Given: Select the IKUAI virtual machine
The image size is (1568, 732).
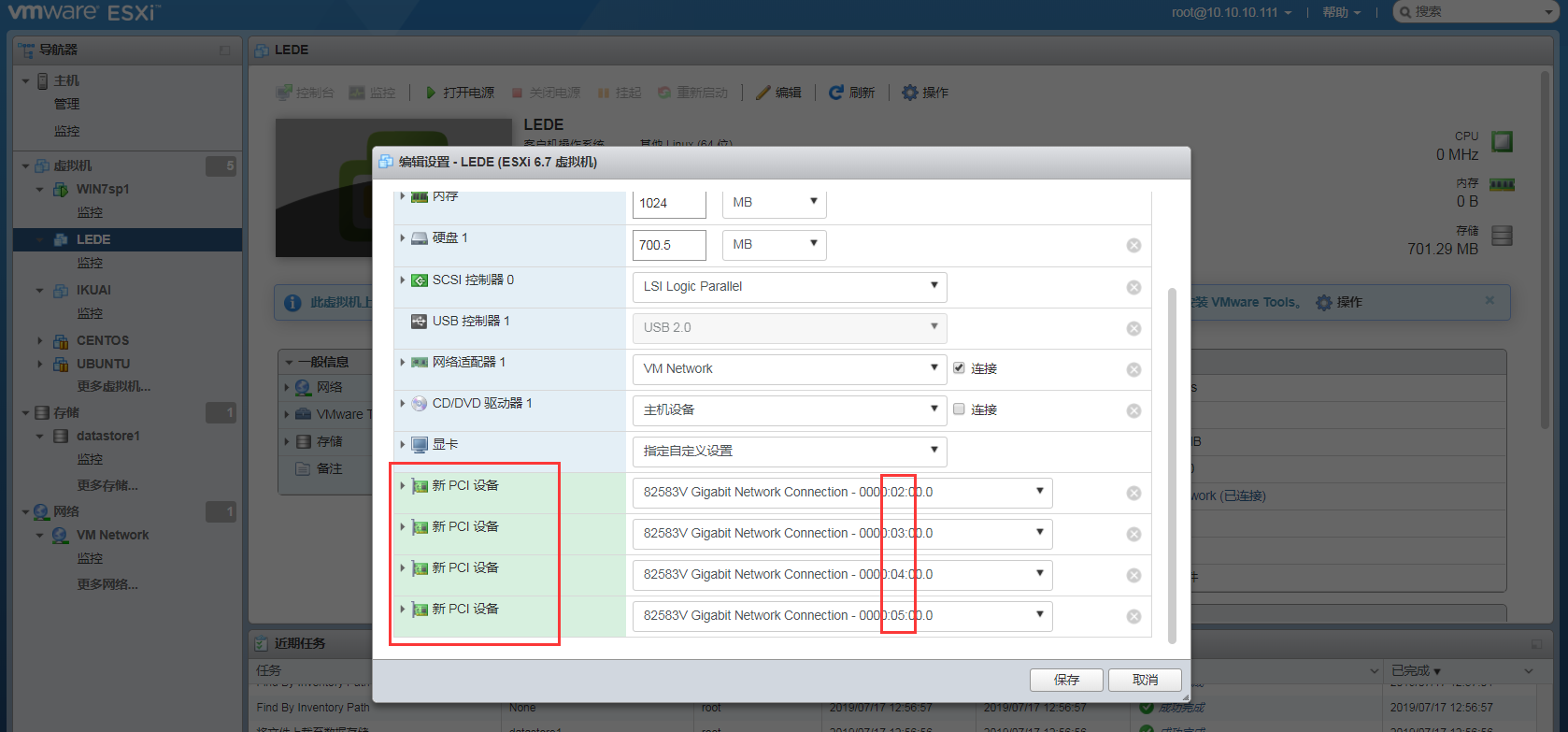Looking at the screenshot, I should [x=93, y=290].
